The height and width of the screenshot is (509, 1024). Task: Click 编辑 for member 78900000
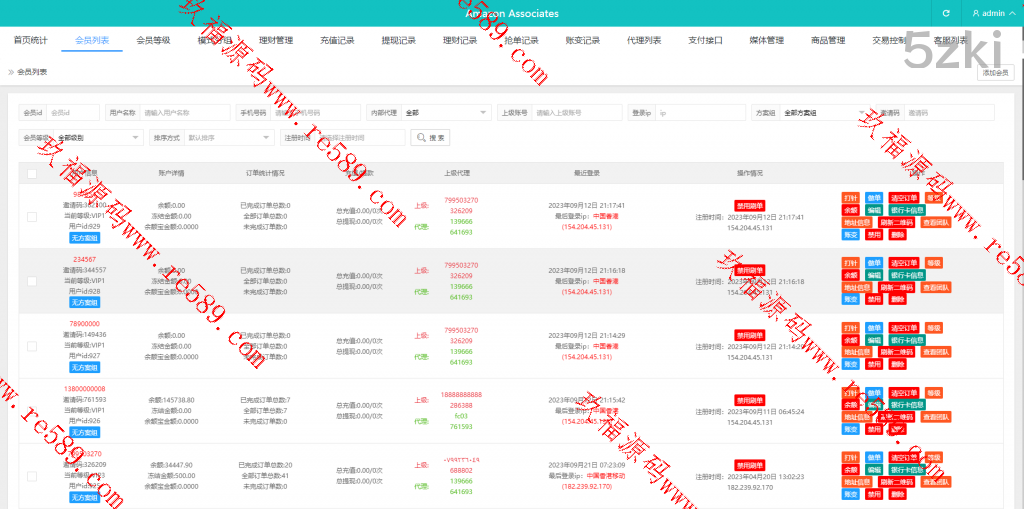click(874, 340)
